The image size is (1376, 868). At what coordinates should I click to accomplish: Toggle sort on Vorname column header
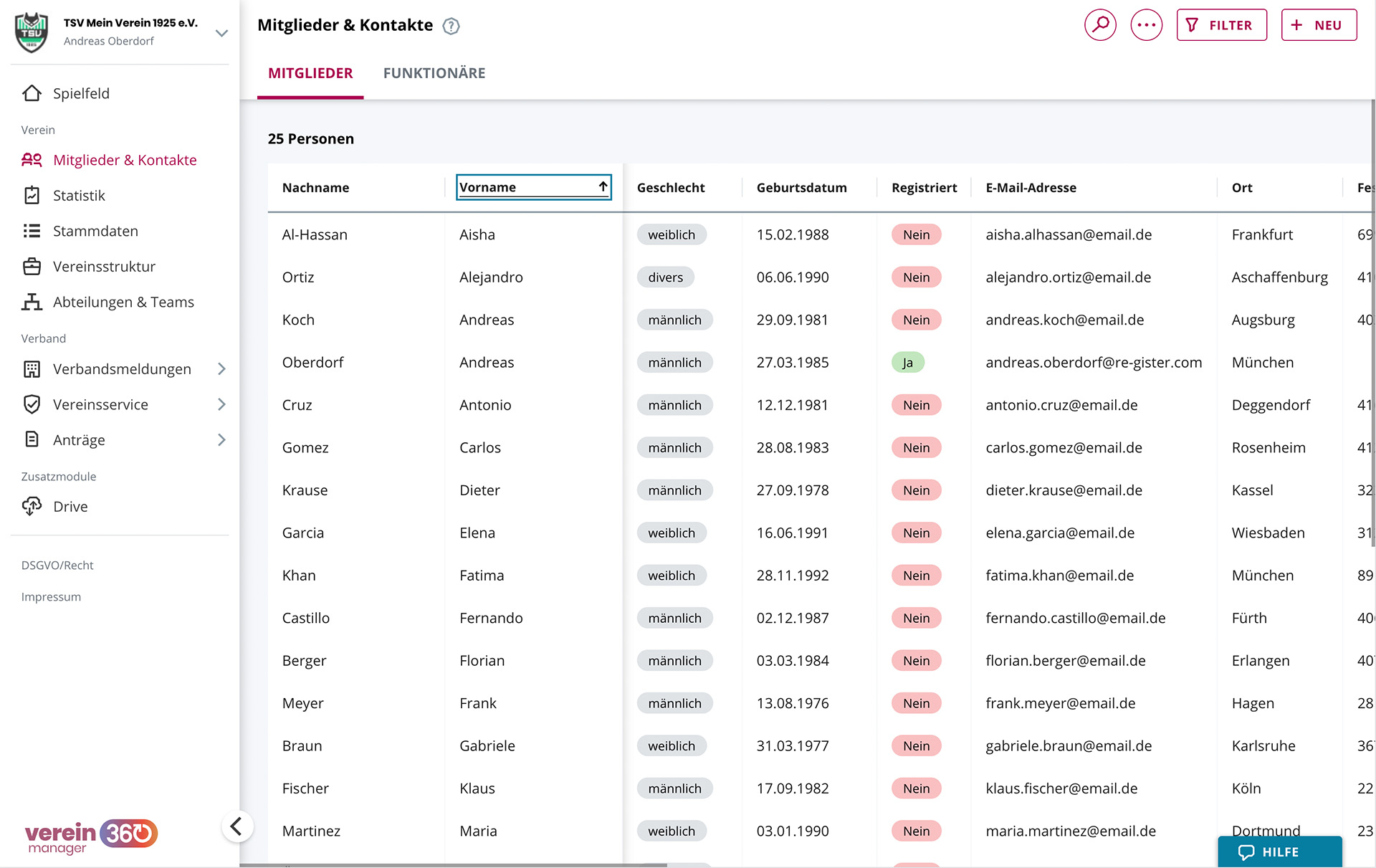point(533,187)
